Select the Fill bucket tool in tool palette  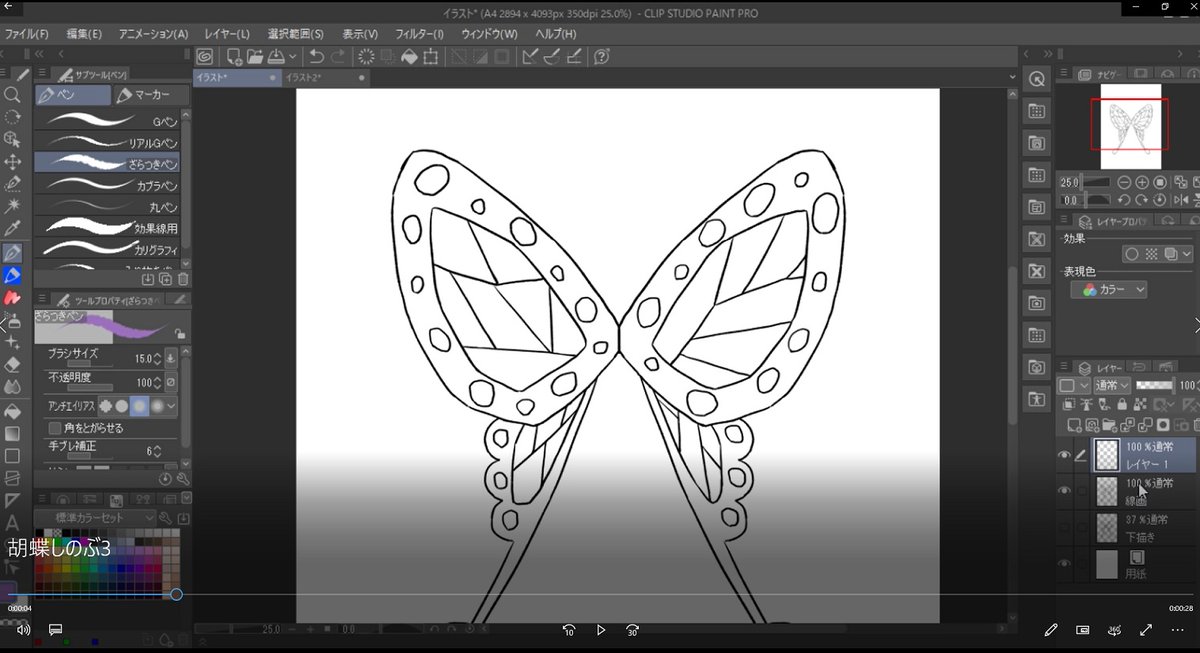12,411
